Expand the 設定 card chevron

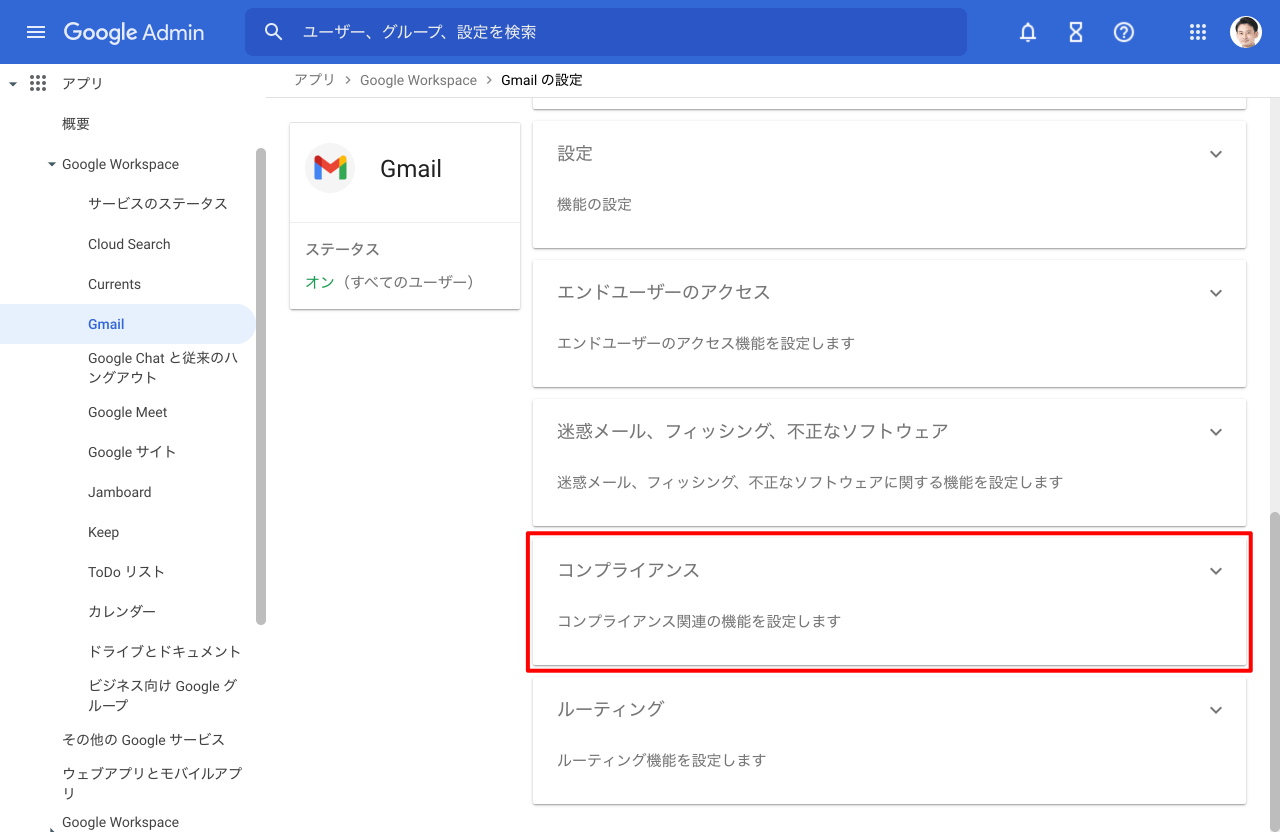click(x=1216, y=154)
